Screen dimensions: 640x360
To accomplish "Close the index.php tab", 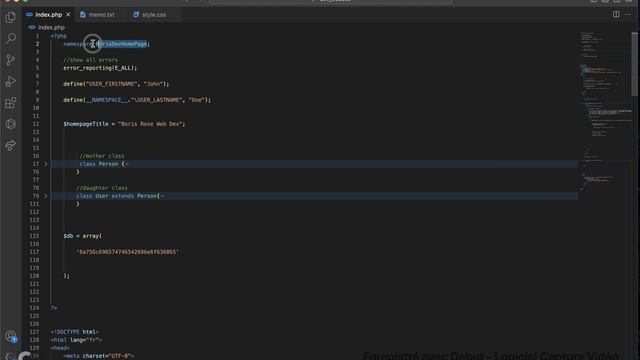I will 68,15.
